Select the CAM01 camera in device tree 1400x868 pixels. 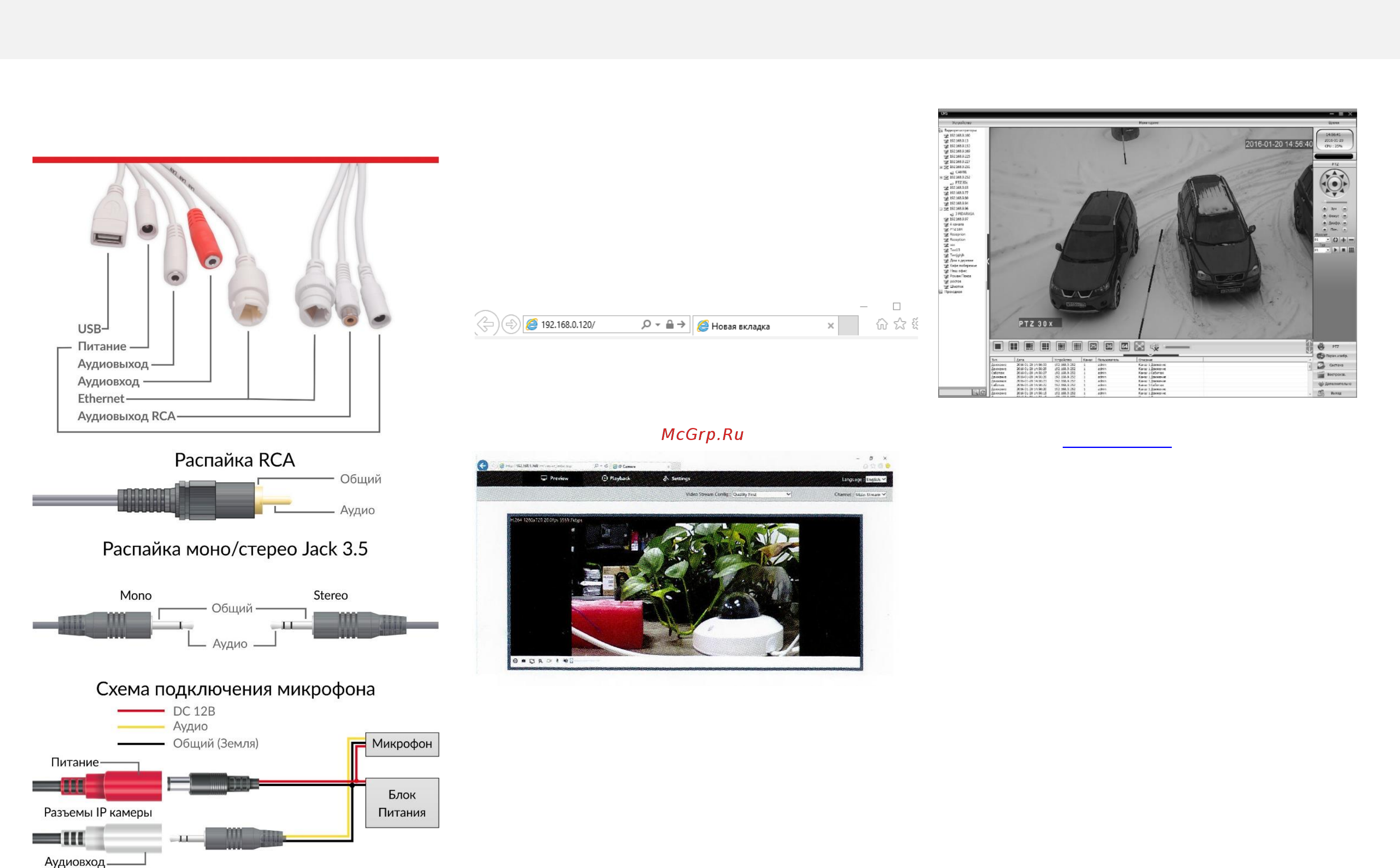pyautogui.click(x=959, y=172)
